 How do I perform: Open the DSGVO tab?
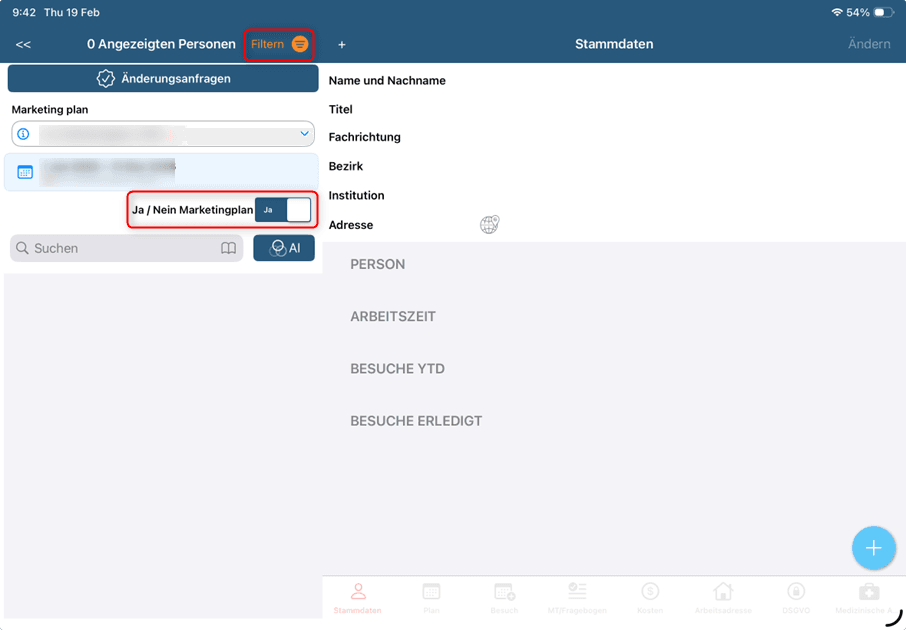(x=796, y=596)
